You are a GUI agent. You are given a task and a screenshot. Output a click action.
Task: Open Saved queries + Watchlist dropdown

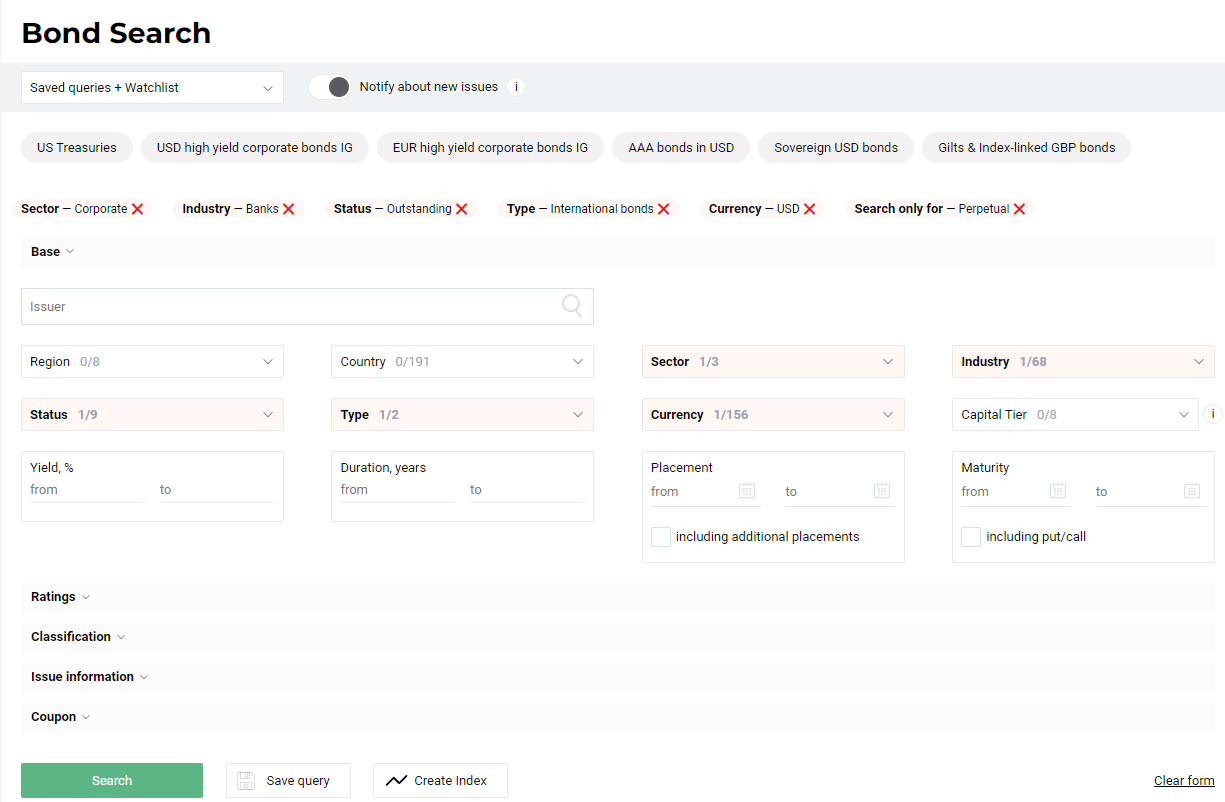[152, 88]
